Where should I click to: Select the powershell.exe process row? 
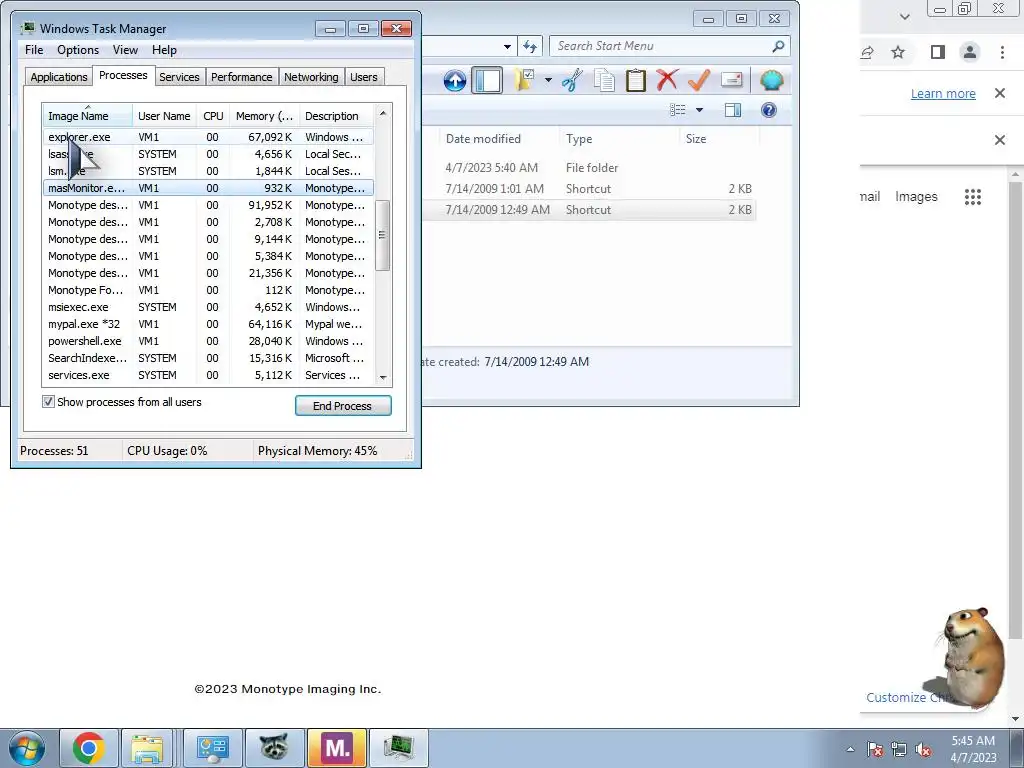point(209,341)
